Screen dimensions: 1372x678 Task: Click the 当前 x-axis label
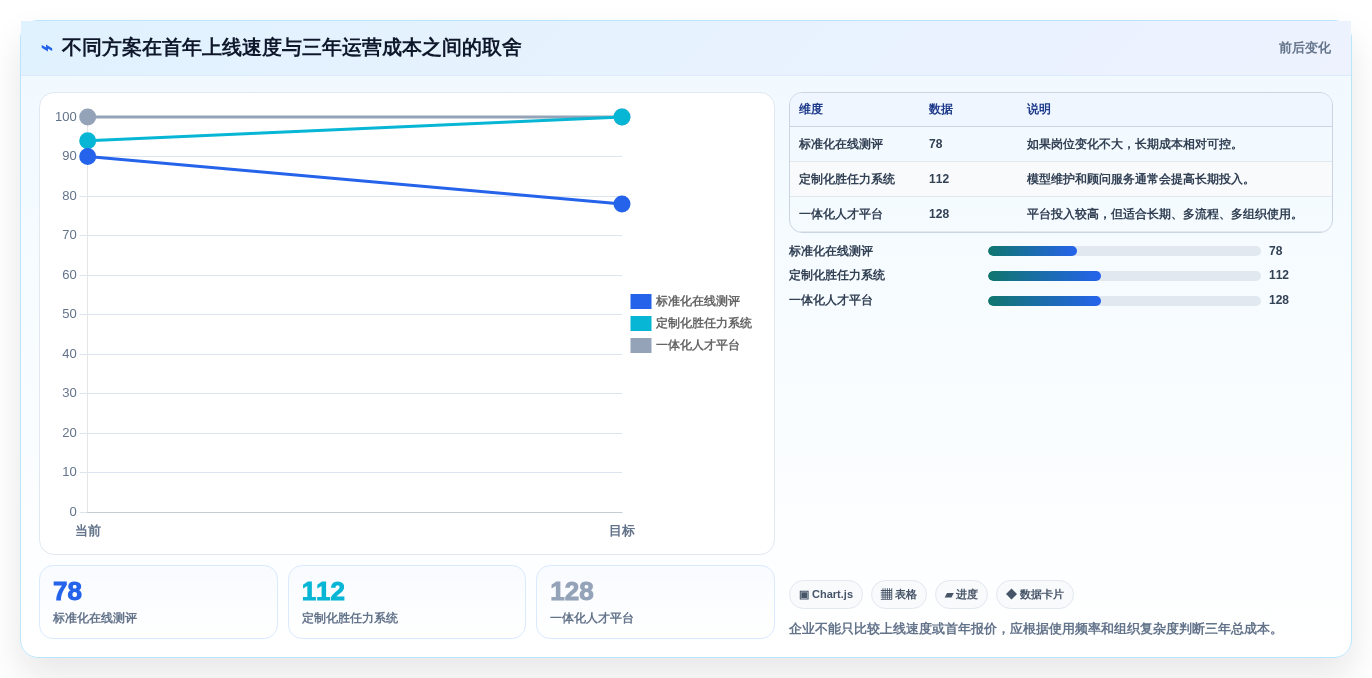(88, 531)
